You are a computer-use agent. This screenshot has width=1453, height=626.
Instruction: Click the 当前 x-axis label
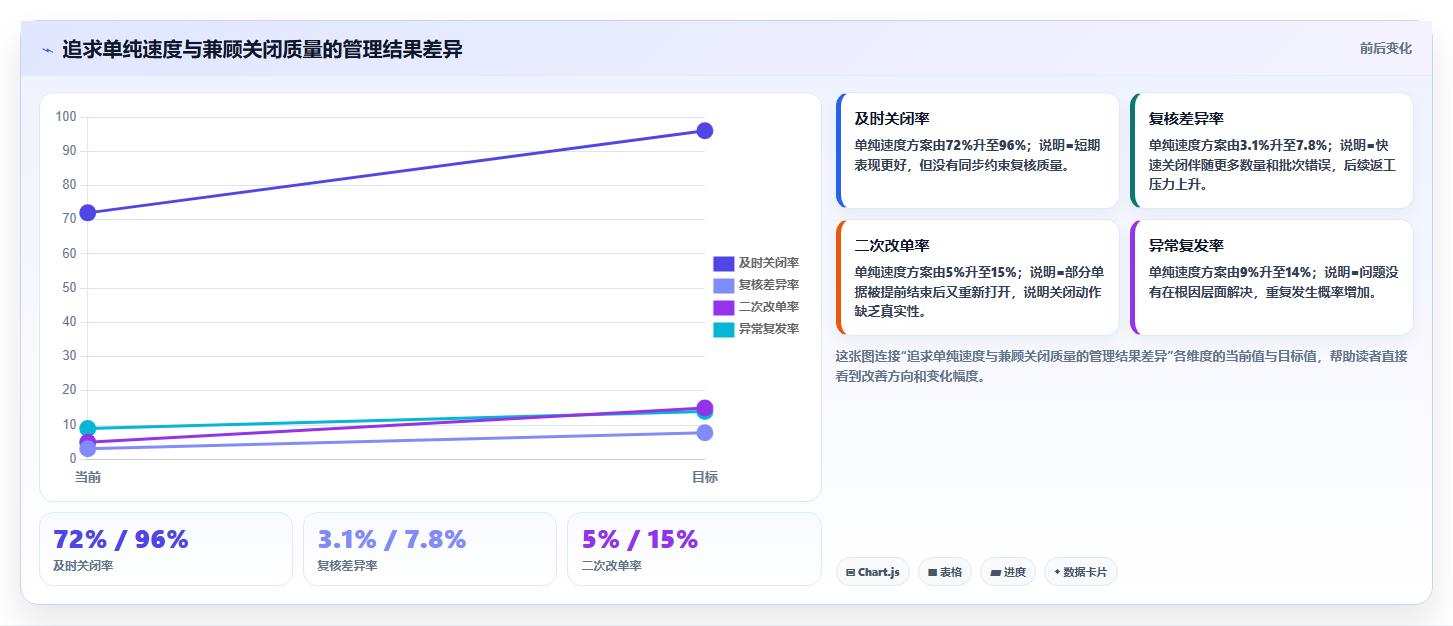[88, 477]
